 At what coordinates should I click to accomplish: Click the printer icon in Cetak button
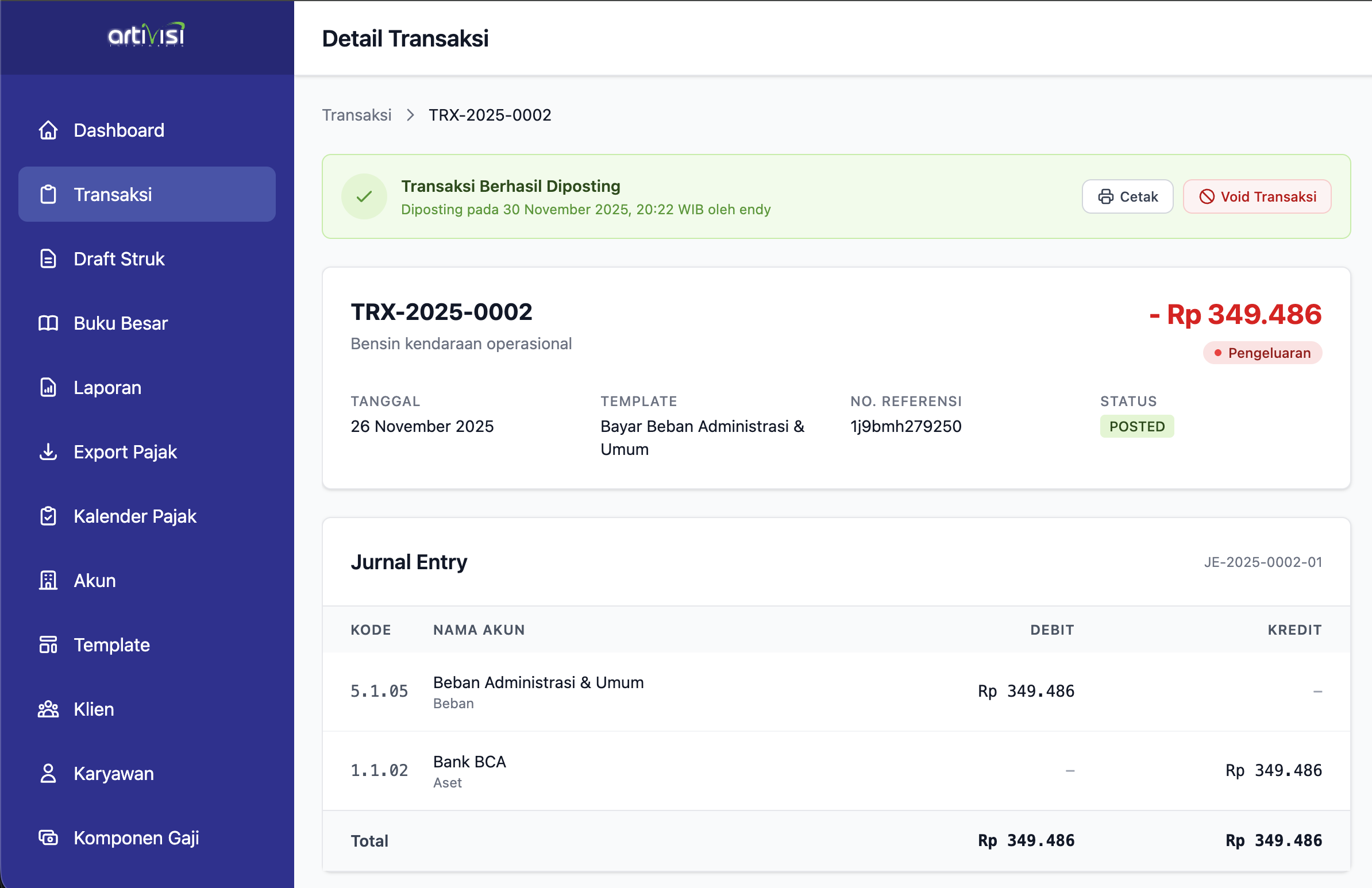1105,196
